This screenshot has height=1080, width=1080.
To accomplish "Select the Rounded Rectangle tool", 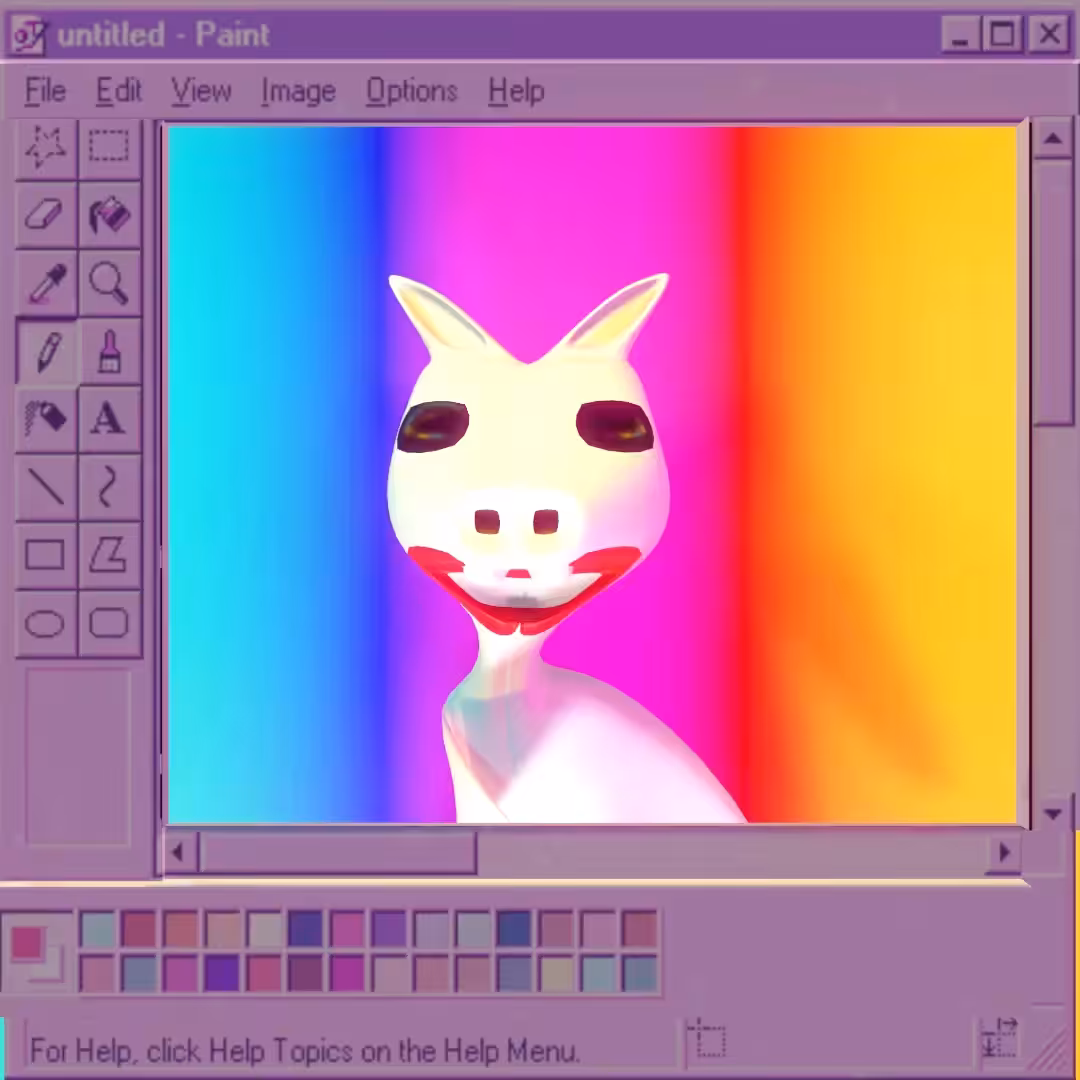I will pos(110,623).
